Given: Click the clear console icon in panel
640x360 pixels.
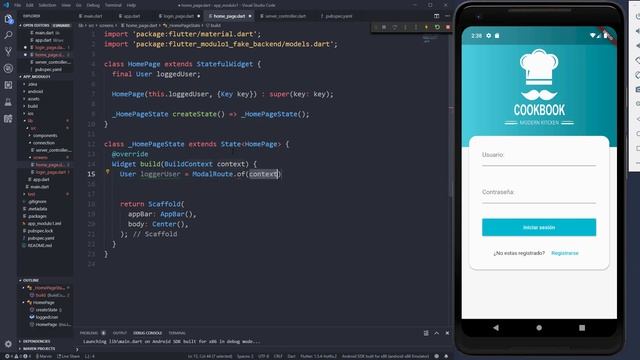Looking at the screenshot, I should tap(426, 333).
